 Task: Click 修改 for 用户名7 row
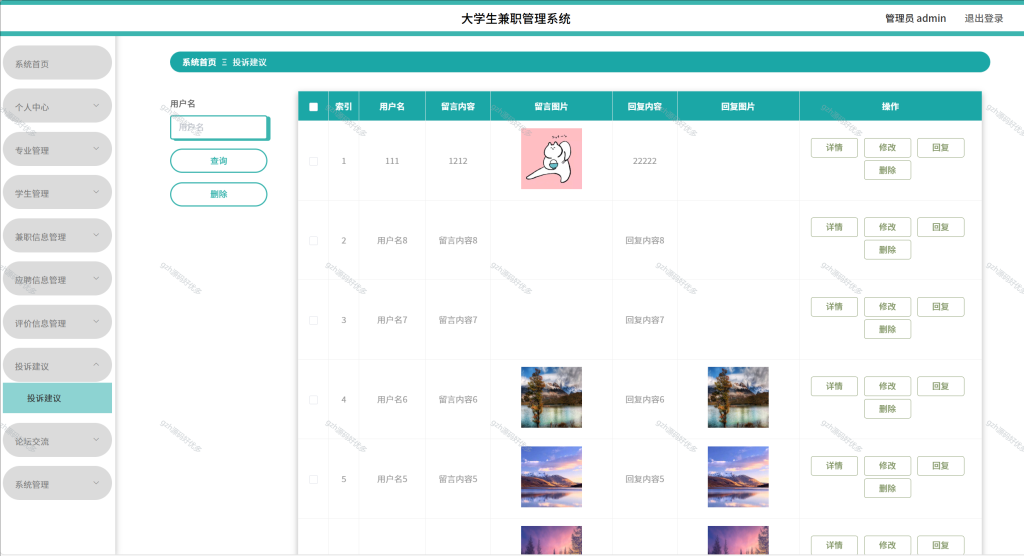(x=888, y=307)
